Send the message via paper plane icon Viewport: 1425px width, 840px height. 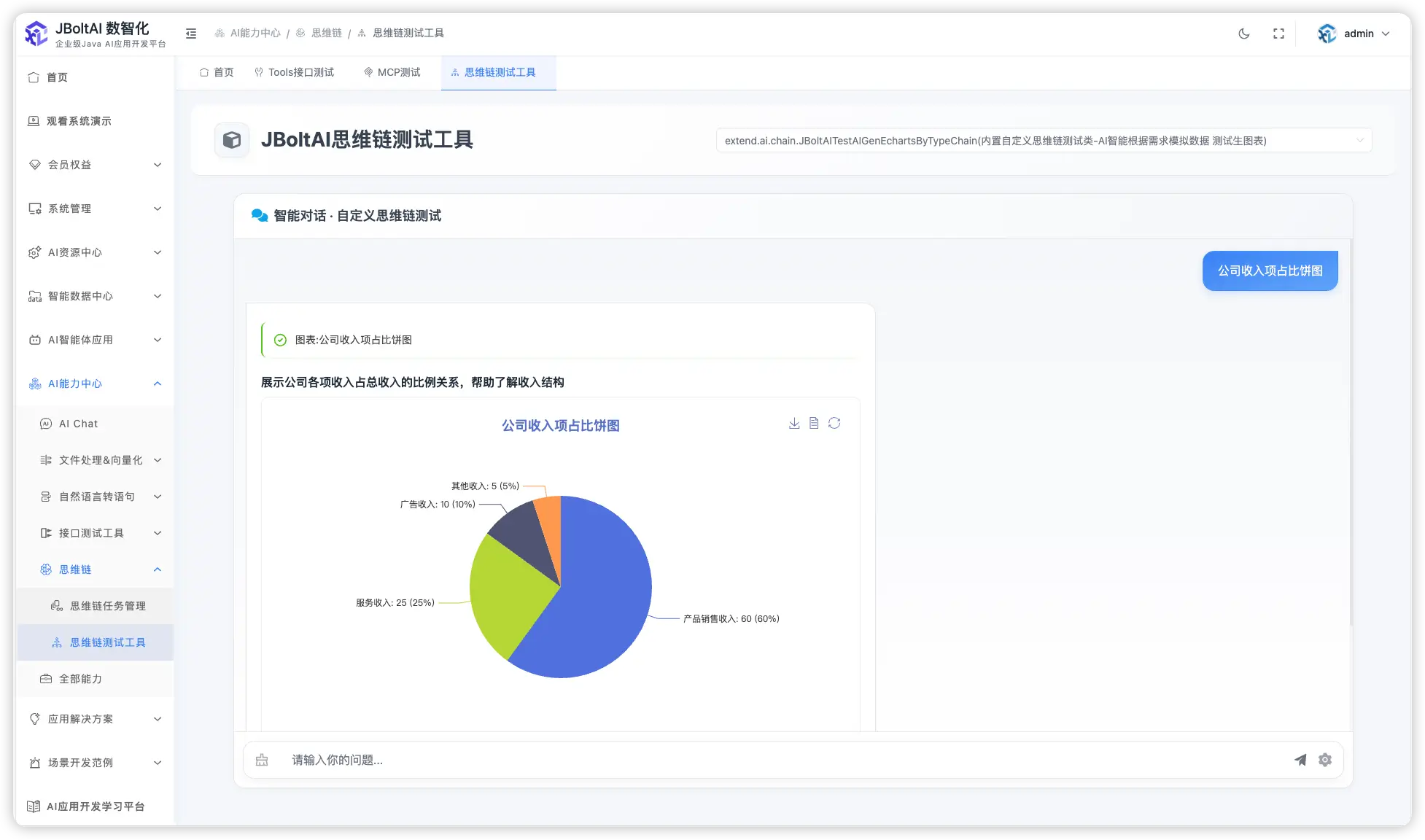(1301, 760)
